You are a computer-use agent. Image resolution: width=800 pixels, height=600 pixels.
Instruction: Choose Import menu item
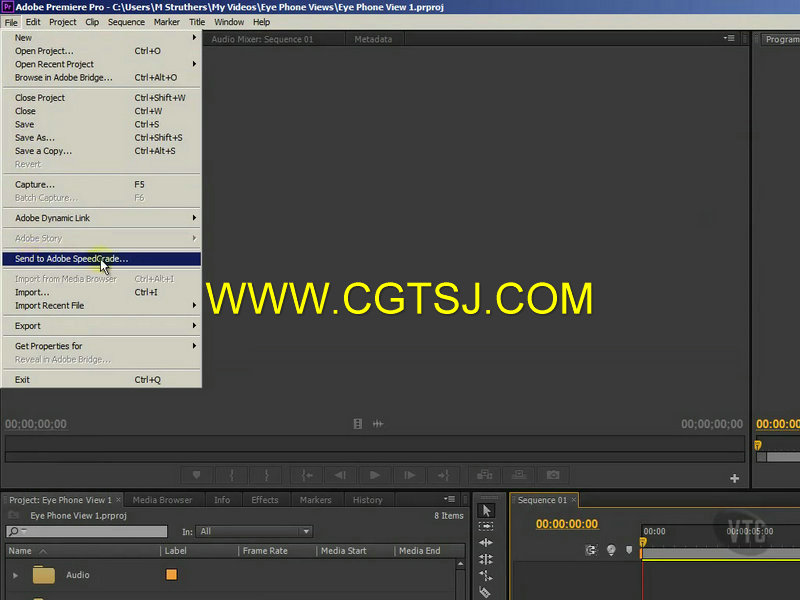tap(102, 292)
